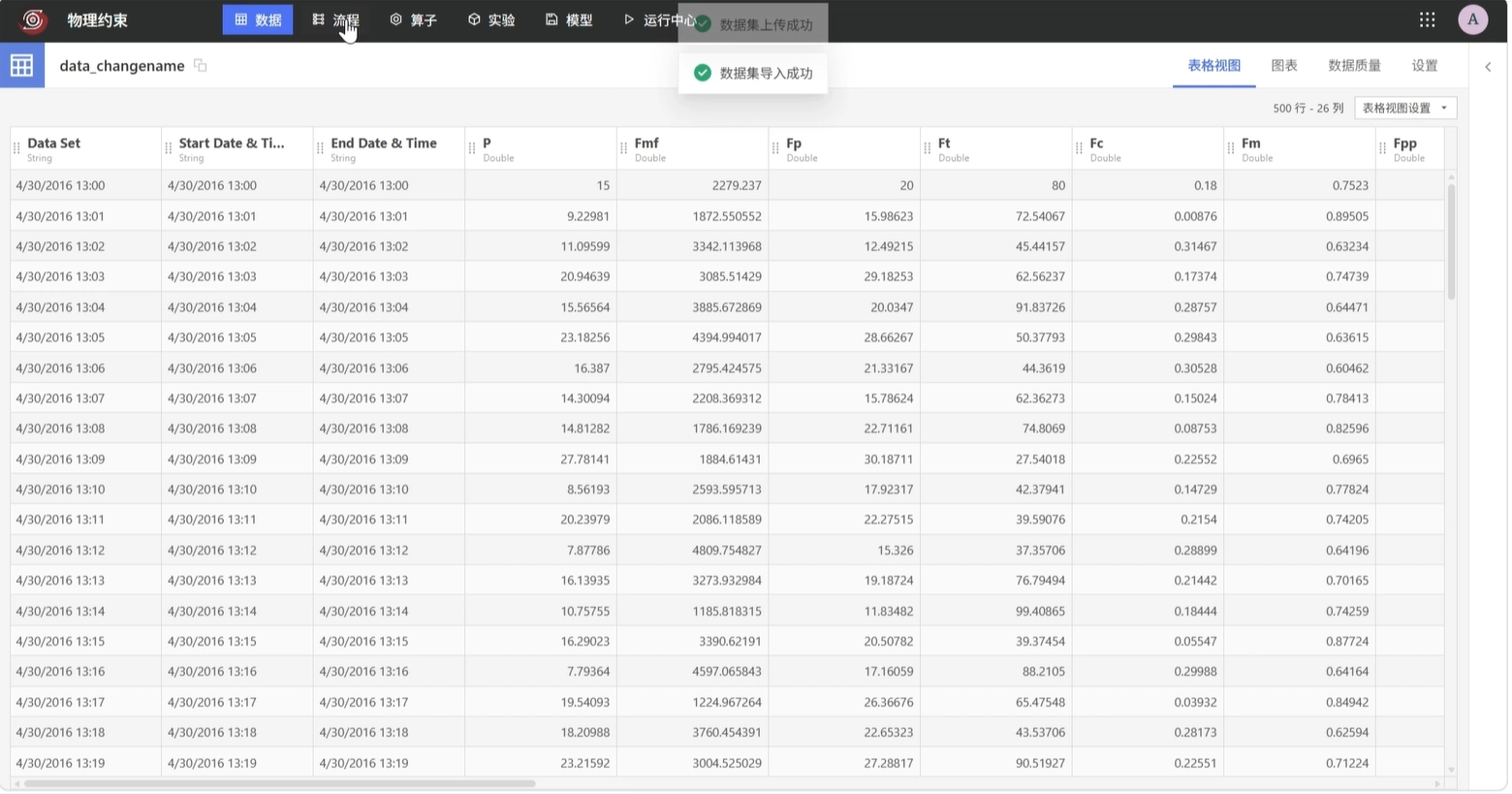The height and width of the screenshot is (794, 1512).
Task: Click the Fc column drag handle
Action: [x=1079, y=148]
